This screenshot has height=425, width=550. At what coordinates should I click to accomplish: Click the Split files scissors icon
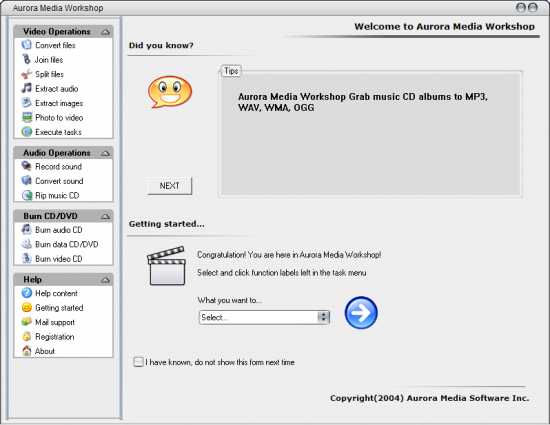click(26, 74)
